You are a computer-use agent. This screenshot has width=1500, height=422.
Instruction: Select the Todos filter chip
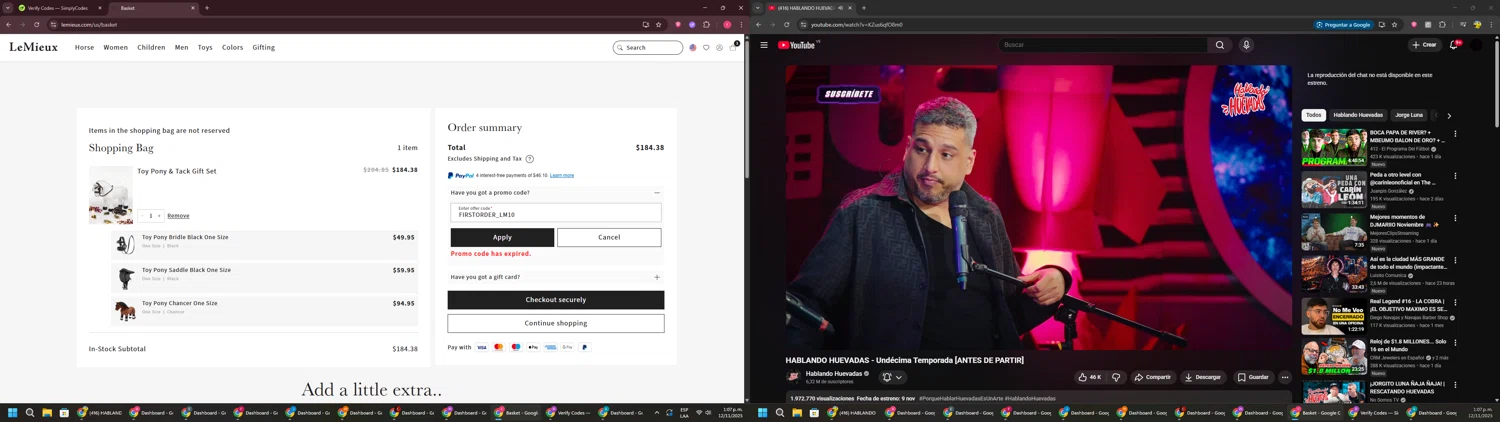point(1314,115)
